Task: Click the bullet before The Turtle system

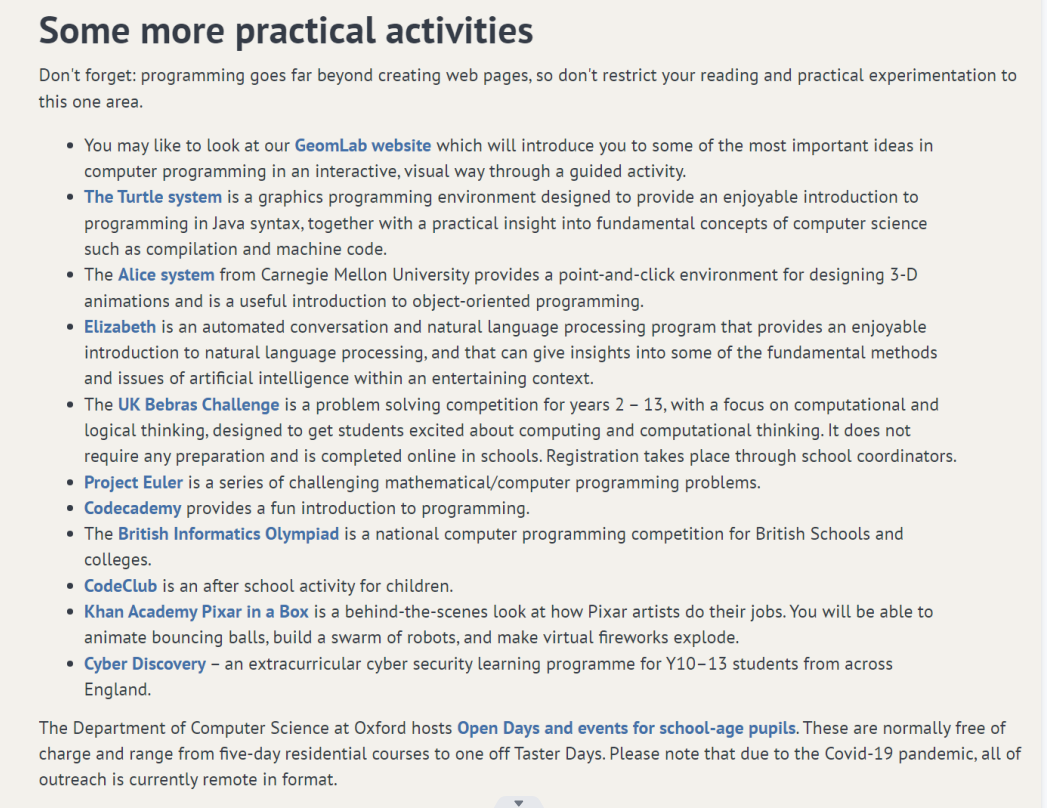Action: (71, 197)
